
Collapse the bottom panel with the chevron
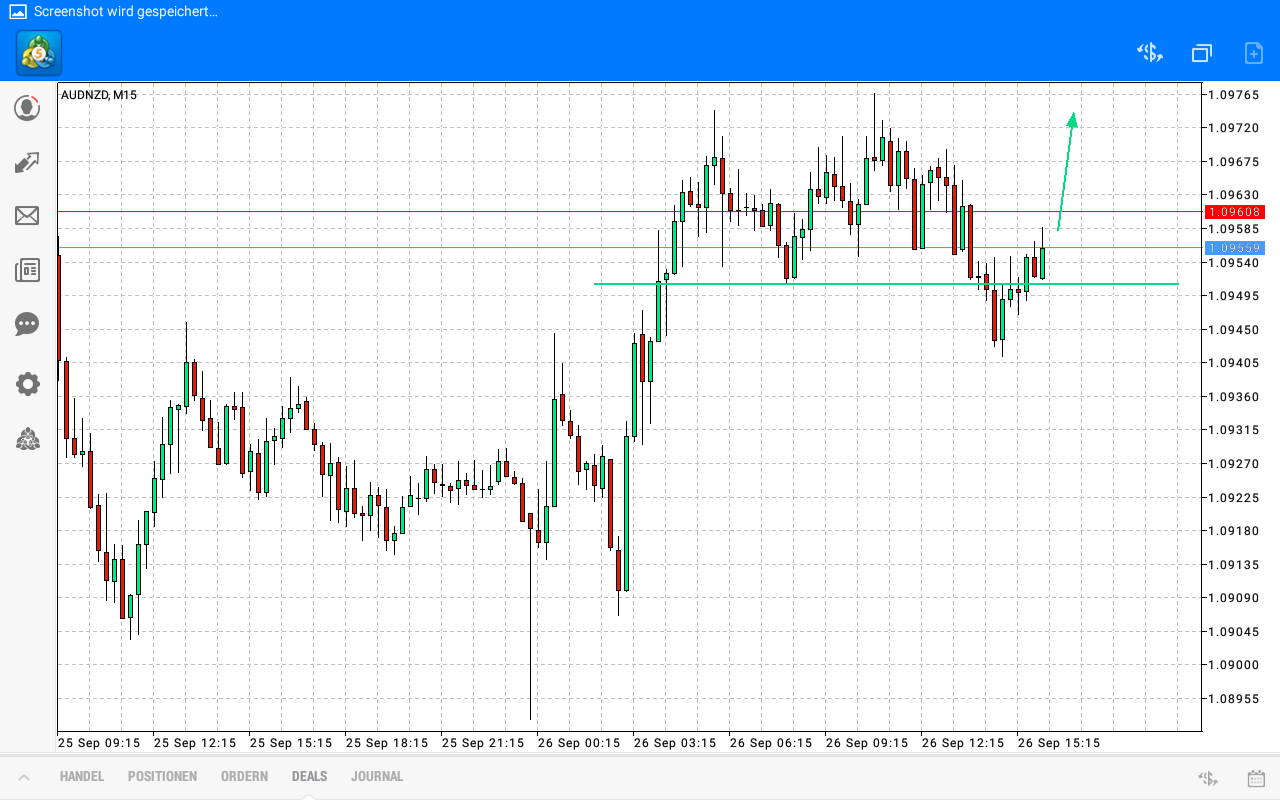click(24, 776)
